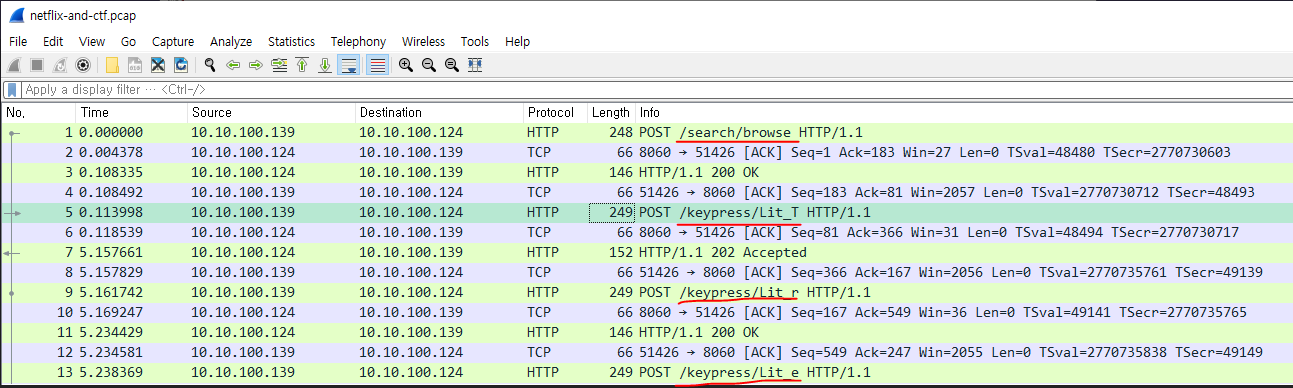This screenshot has height=388, width=1293.
Task: Select packet 11 at time 5.234429
Action: click(646, 332)
